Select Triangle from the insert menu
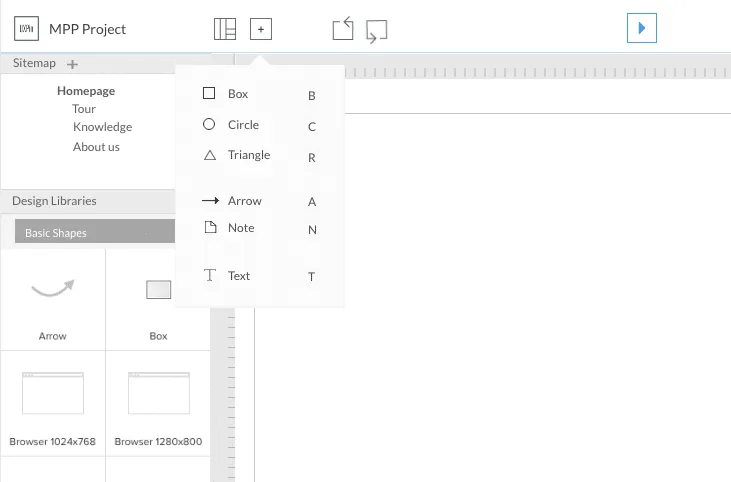The width and height of the screenshot is (731, 482). [x=260, y=155]
